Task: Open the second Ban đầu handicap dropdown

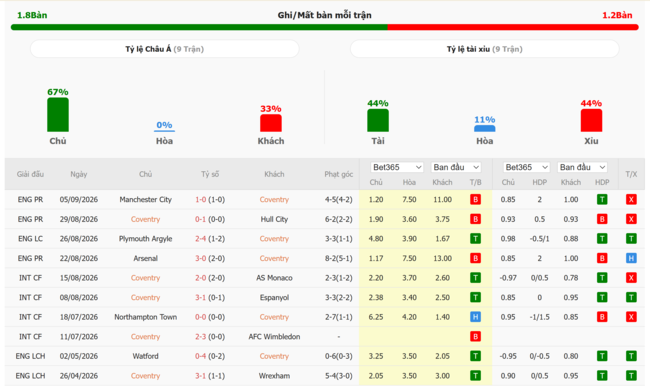Action: pyautogui.click(x=582, y=167)
